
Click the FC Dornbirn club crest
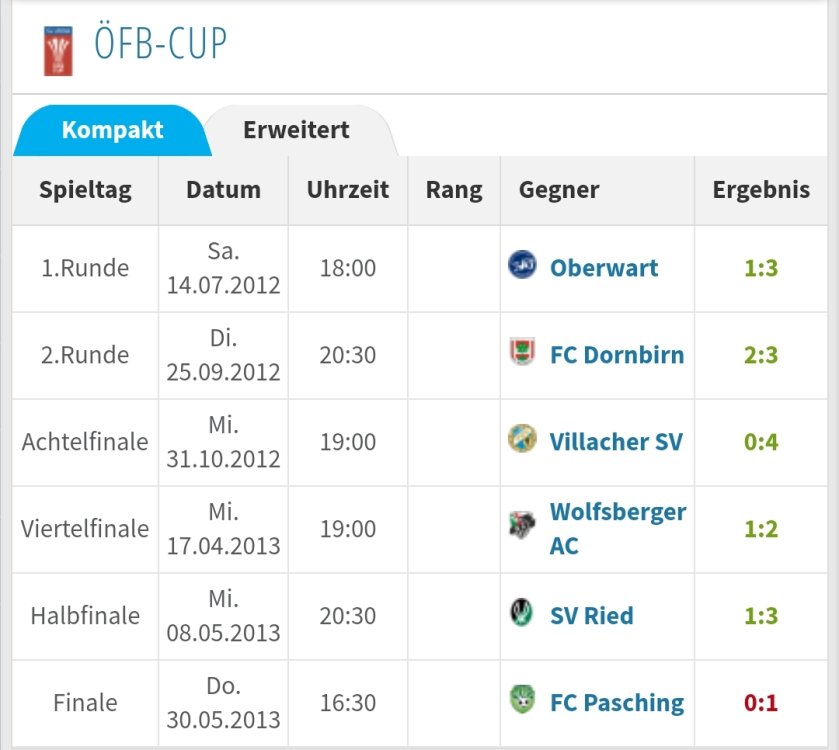coord(522,353)
